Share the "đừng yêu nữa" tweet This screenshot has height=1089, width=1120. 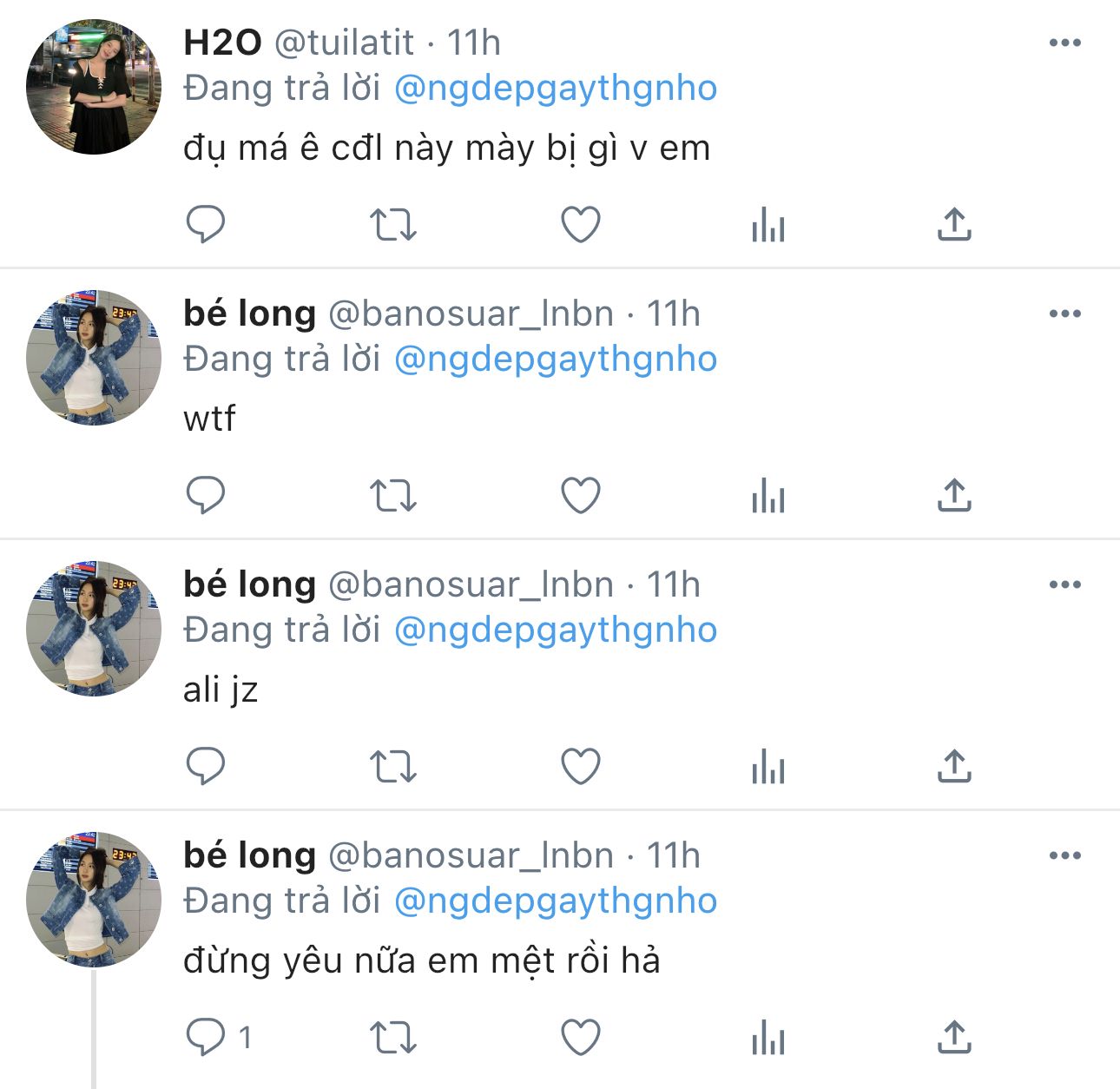[x=954, y=1038]
